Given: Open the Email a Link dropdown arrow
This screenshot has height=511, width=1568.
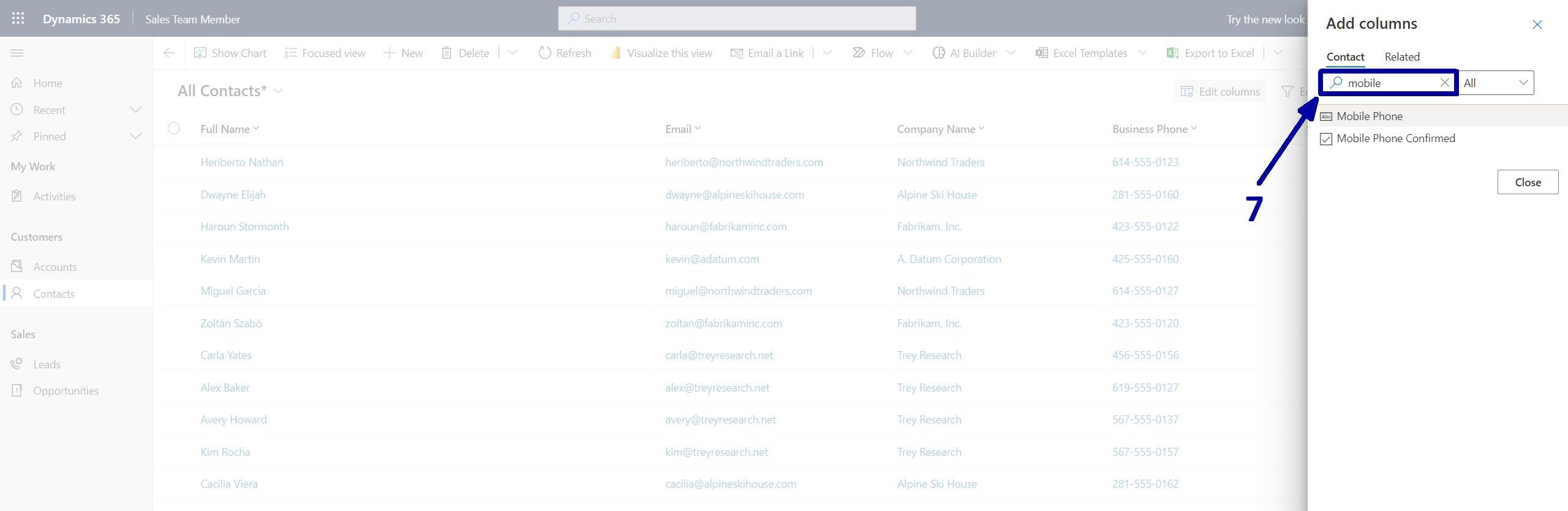Looking at the screenshot, I should 827,53.
